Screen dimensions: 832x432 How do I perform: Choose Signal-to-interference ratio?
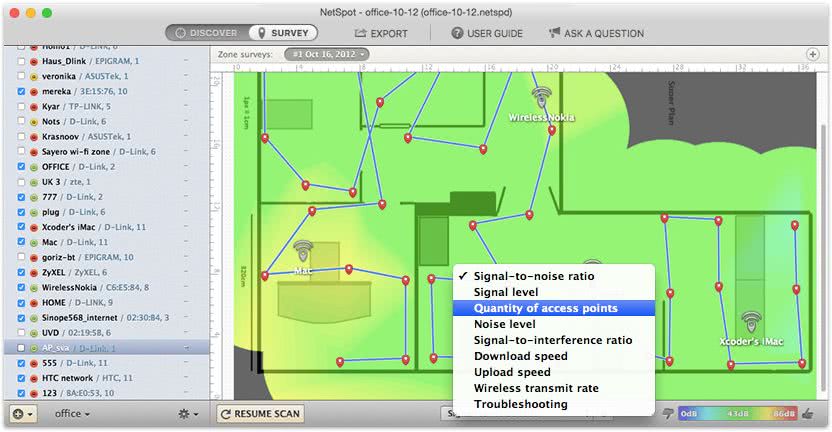coord(554,340)
